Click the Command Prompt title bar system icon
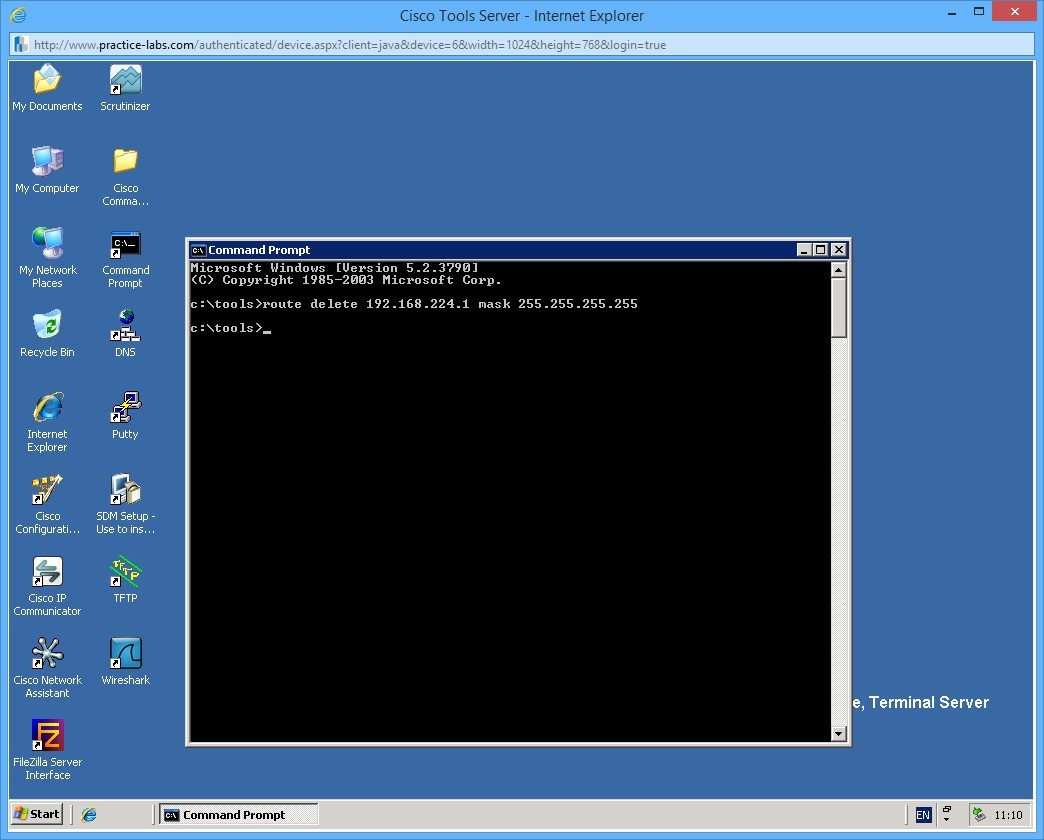Image resolution: width=1044 pixels, height=840 pixels. [x=198, y=250]
